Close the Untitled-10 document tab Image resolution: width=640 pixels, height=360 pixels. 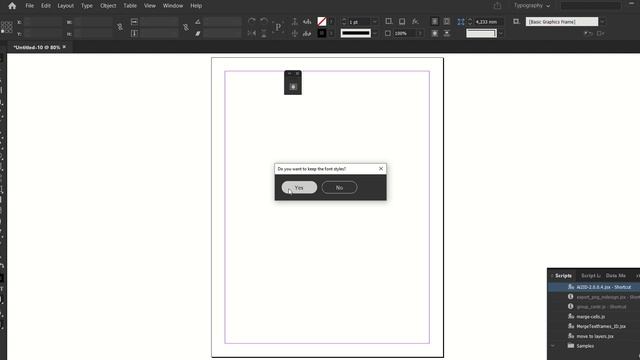click(x=64, y=47)
